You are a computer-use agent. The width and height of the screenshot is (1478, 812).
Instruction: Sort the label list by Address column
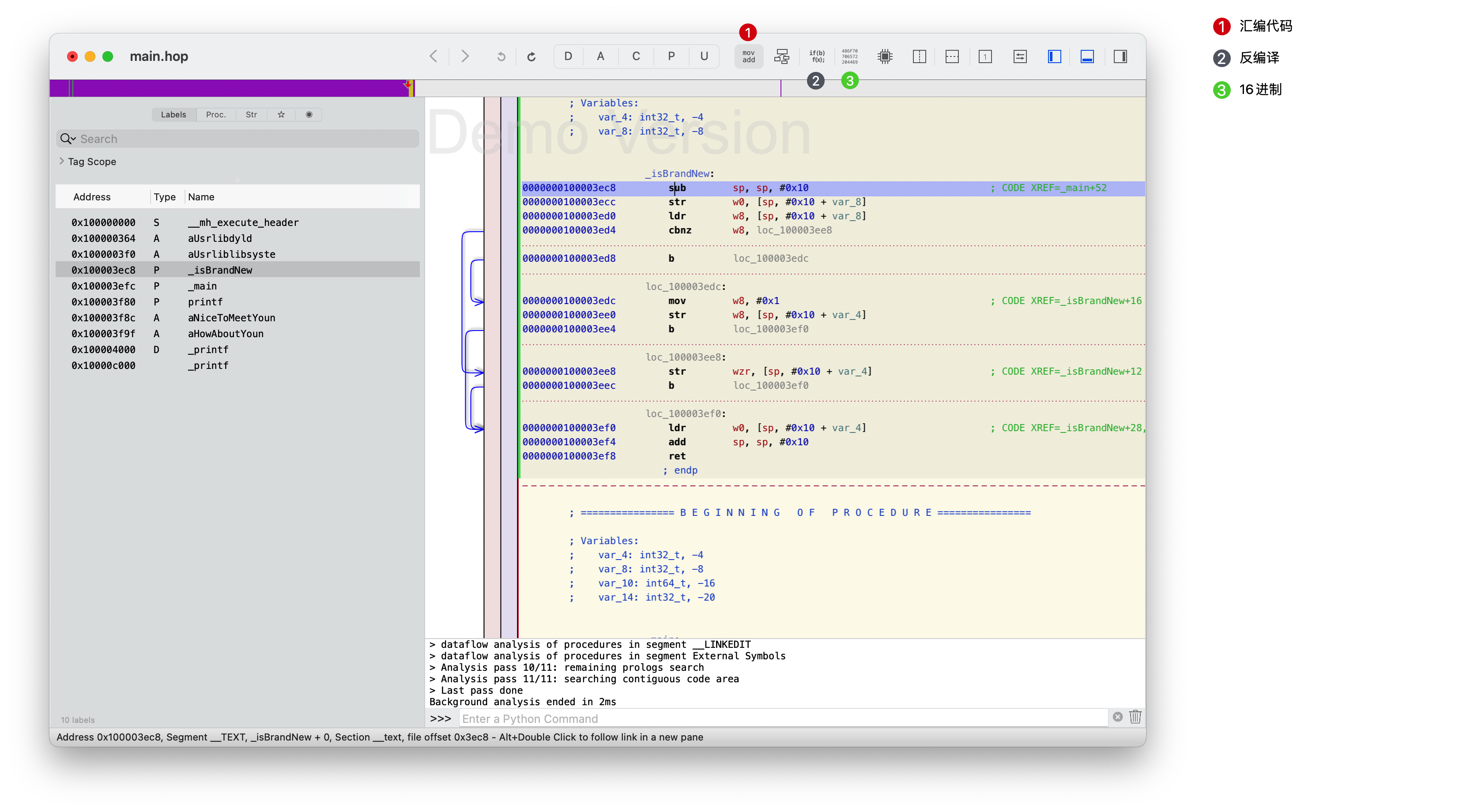(92, 197)
